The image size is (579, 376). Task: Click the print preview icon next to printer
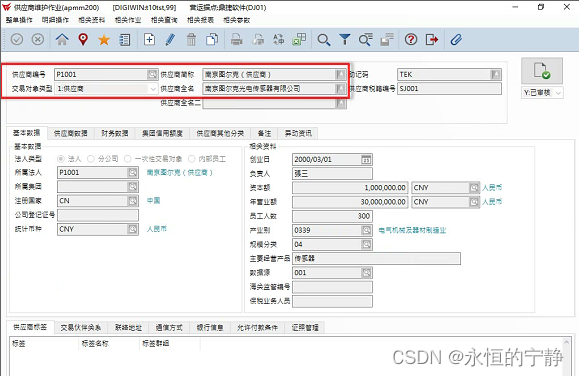(258, 39)
